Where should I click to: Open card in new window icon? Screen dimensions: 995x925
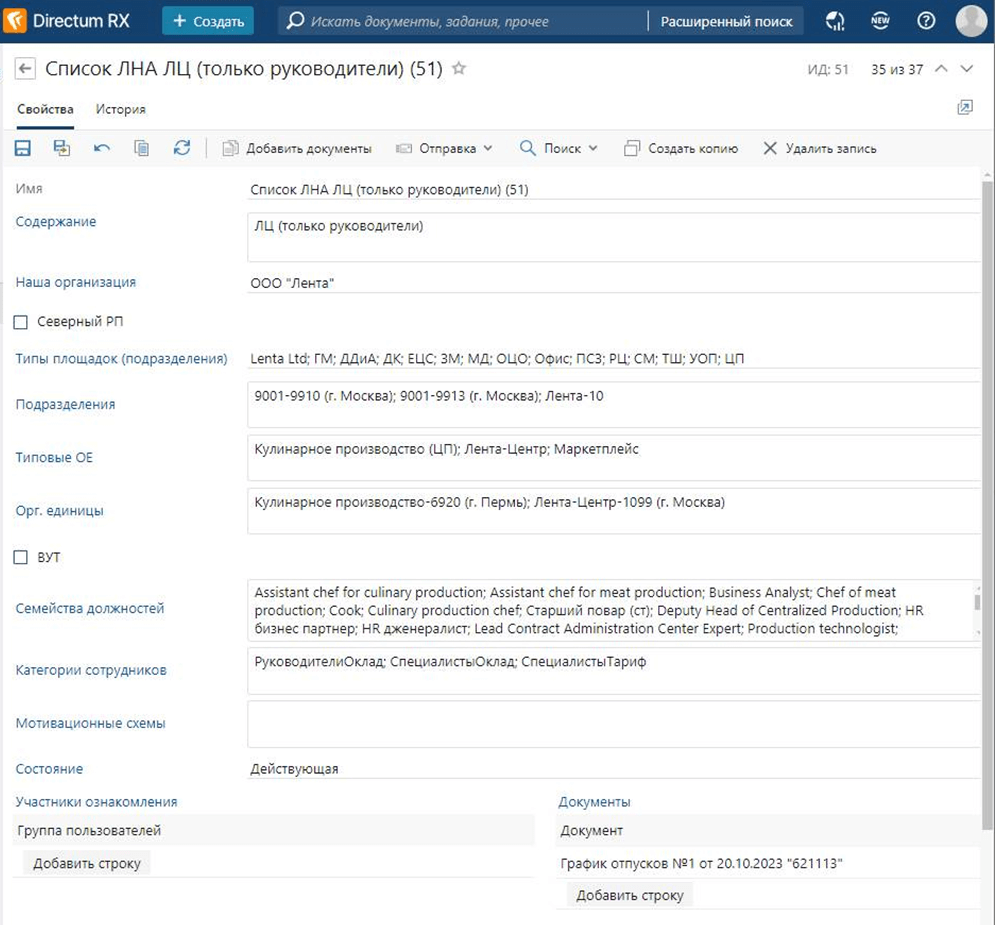[965, 107]
